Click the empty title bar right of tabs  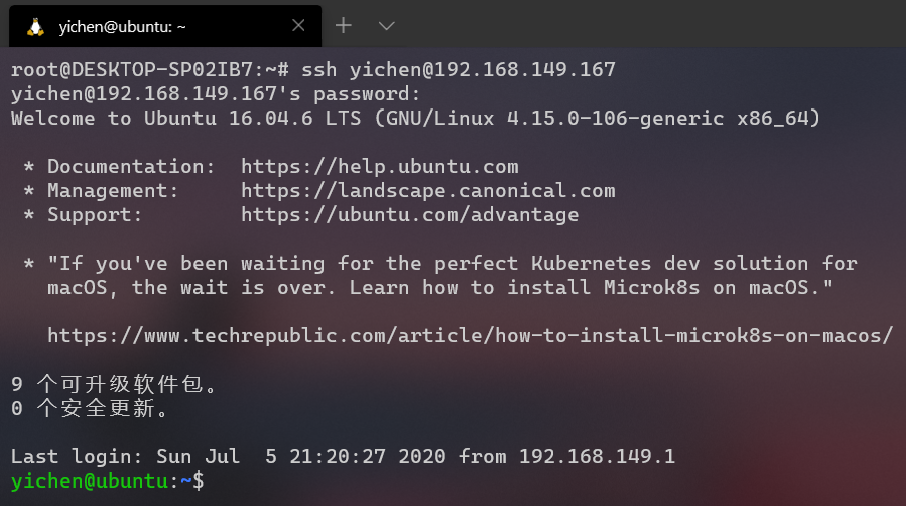click(x=650, y=25)
